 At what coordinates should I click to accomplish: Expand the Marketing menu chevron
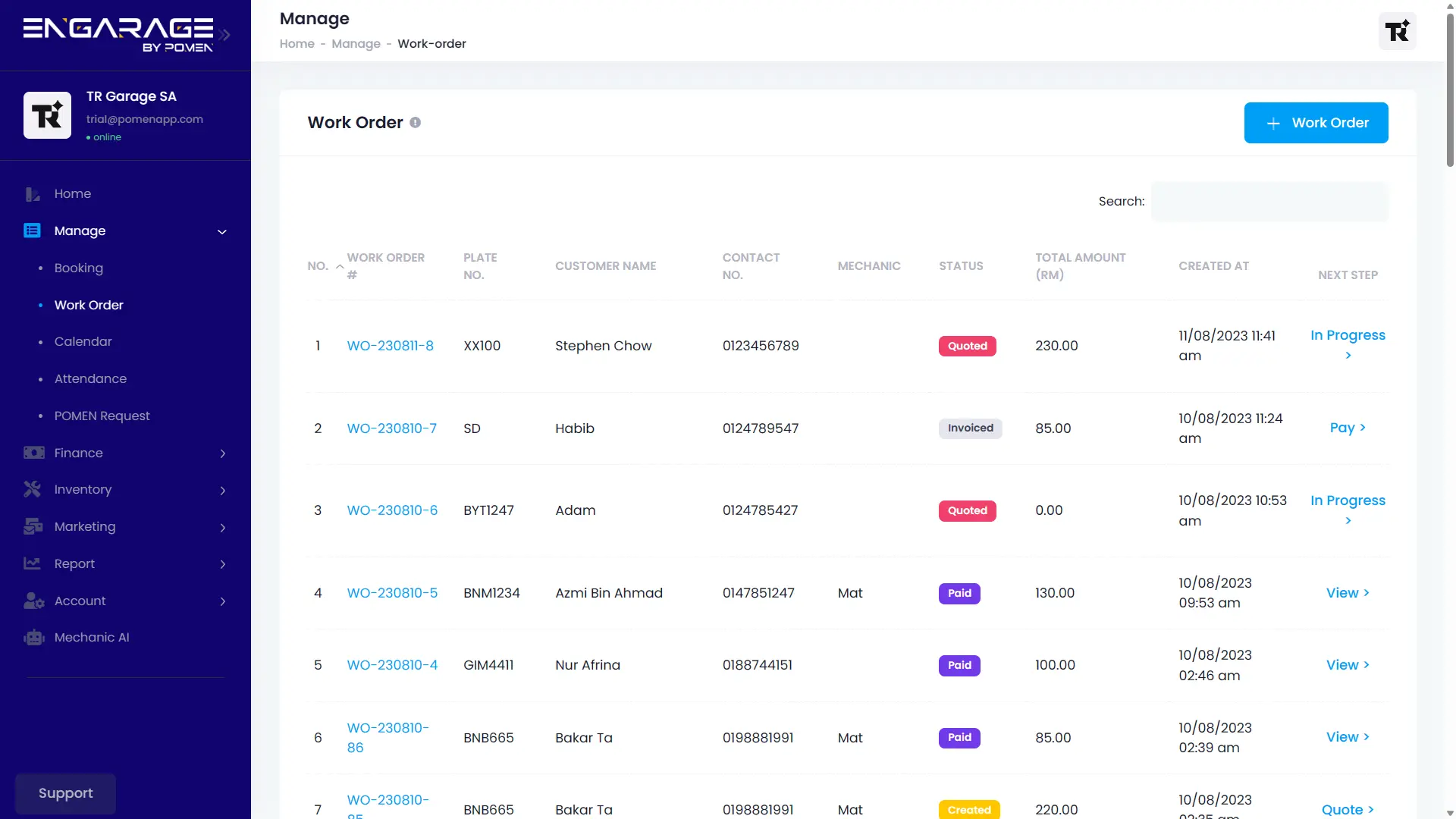[223, 528]
